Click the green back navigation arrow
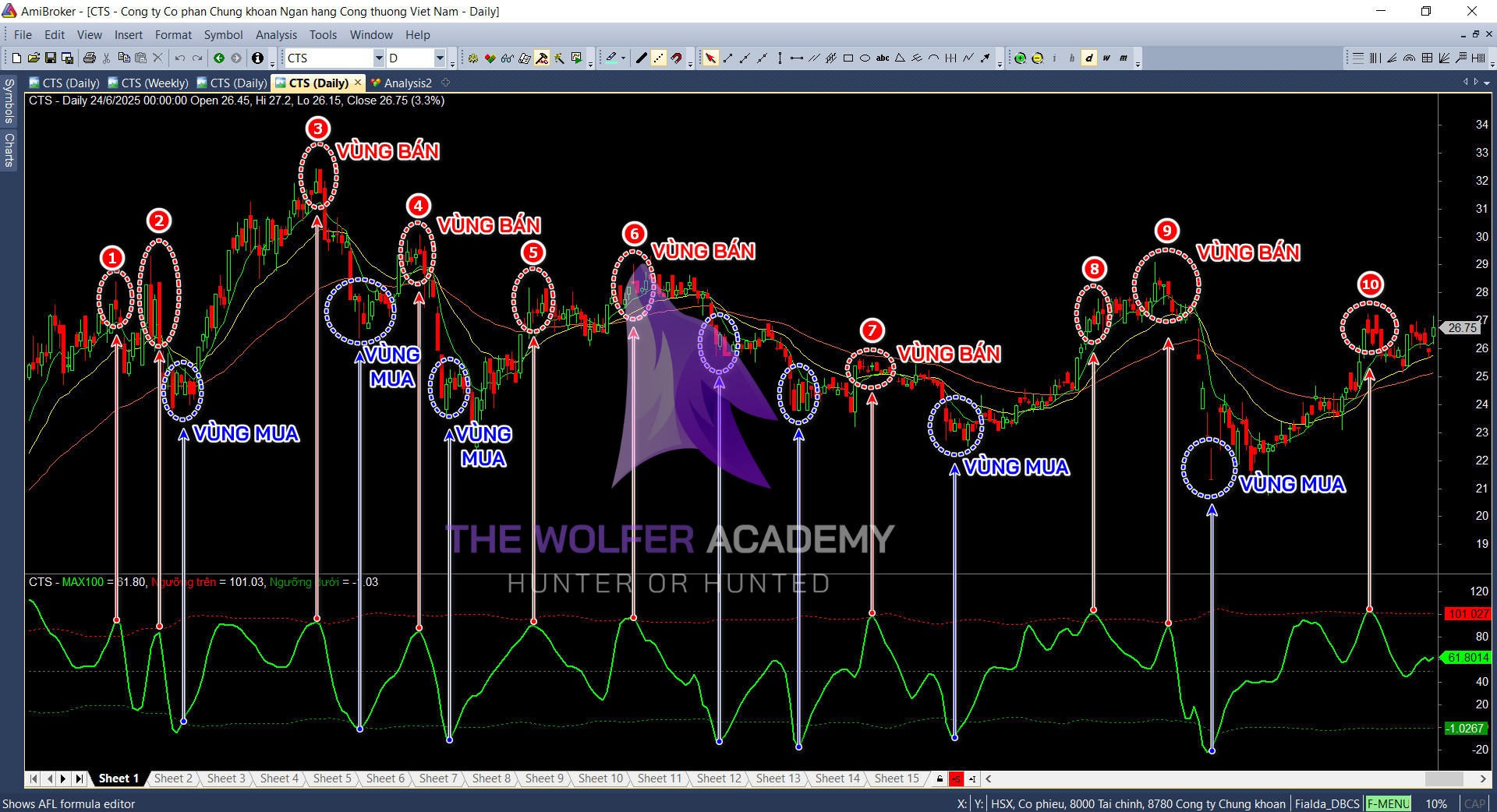This screenshot has width=1497, height=812. pyautogui.click(x=219, y=58)
